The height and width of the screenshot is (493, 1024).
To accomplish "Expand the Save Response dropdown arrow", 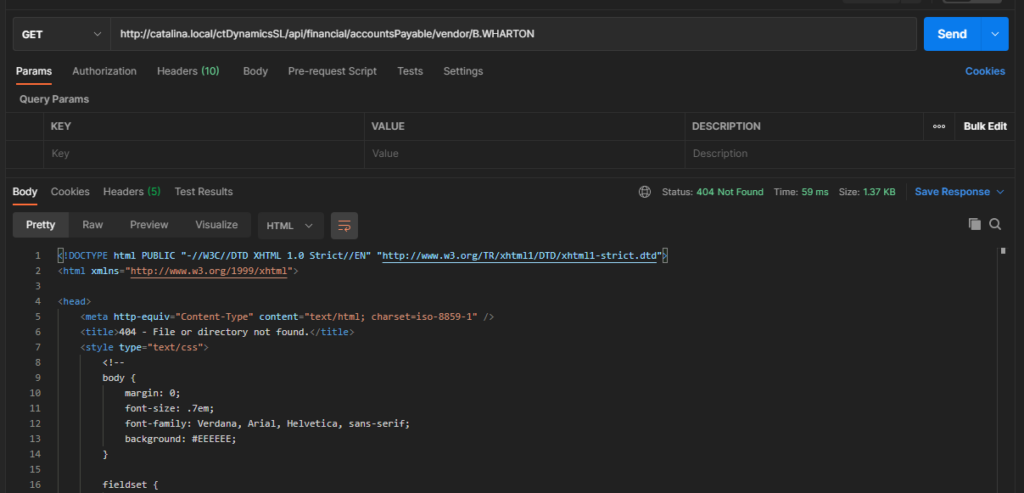I will pyautogui.click(x=1000, y=192).
